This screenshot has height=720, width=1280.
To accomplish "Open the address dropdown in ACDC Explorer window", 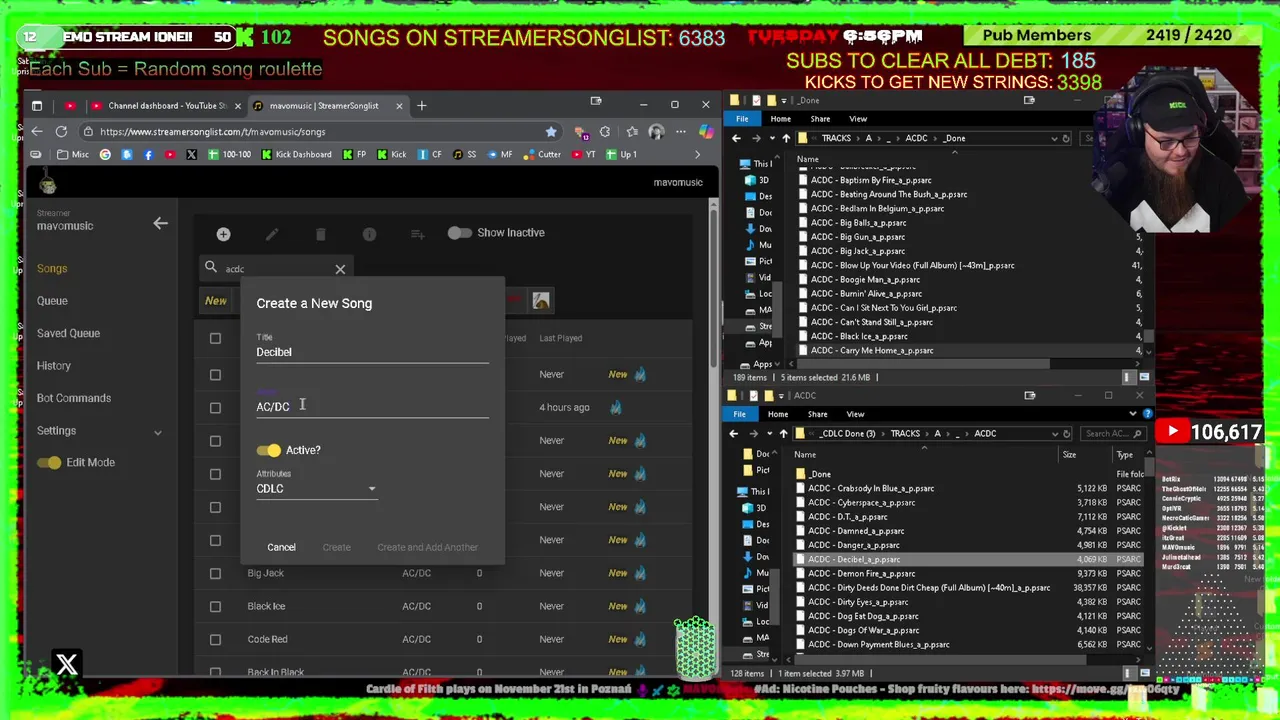I will [1054, 433].
